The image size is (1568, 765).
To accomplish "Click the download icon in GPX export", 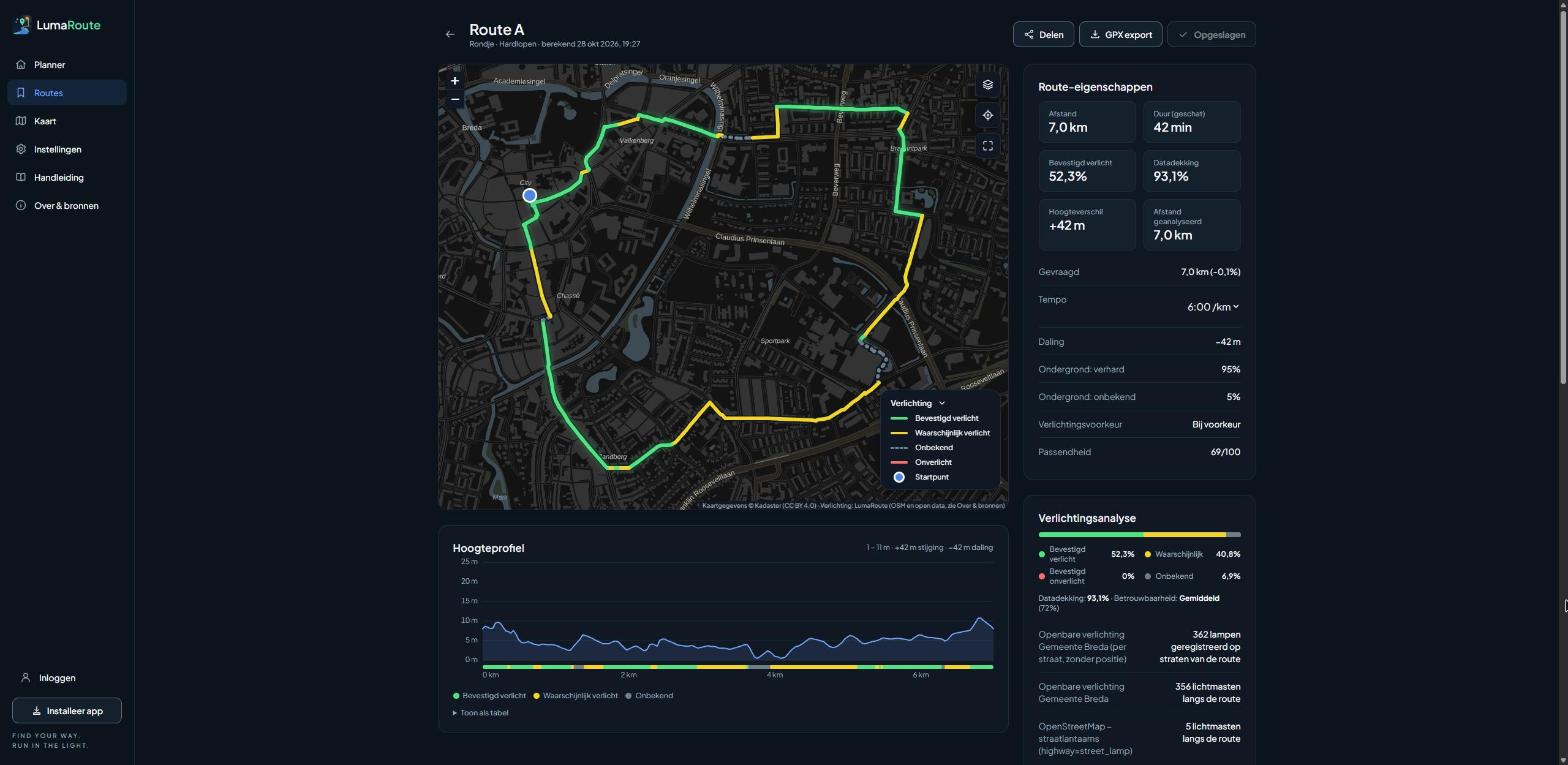I will (x=1095, y=35).
